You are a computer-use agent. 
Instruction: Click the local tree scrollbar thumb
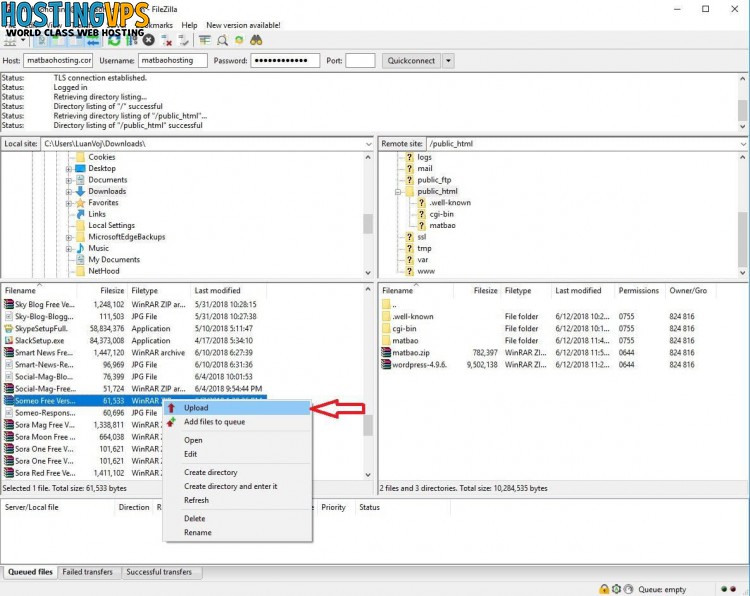[368, 224]
